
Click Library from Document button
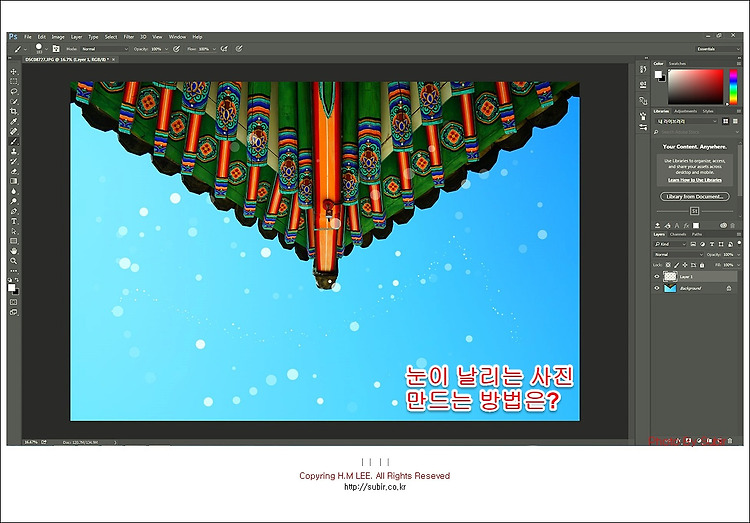click(x=695, y=197)
